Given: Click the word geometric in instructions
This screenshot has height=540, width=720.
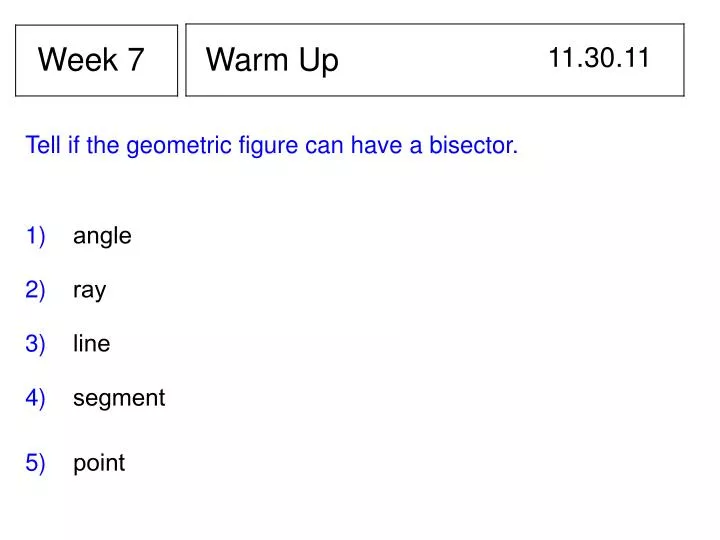Looking at the screenshot, I should [x=179, y=146].
